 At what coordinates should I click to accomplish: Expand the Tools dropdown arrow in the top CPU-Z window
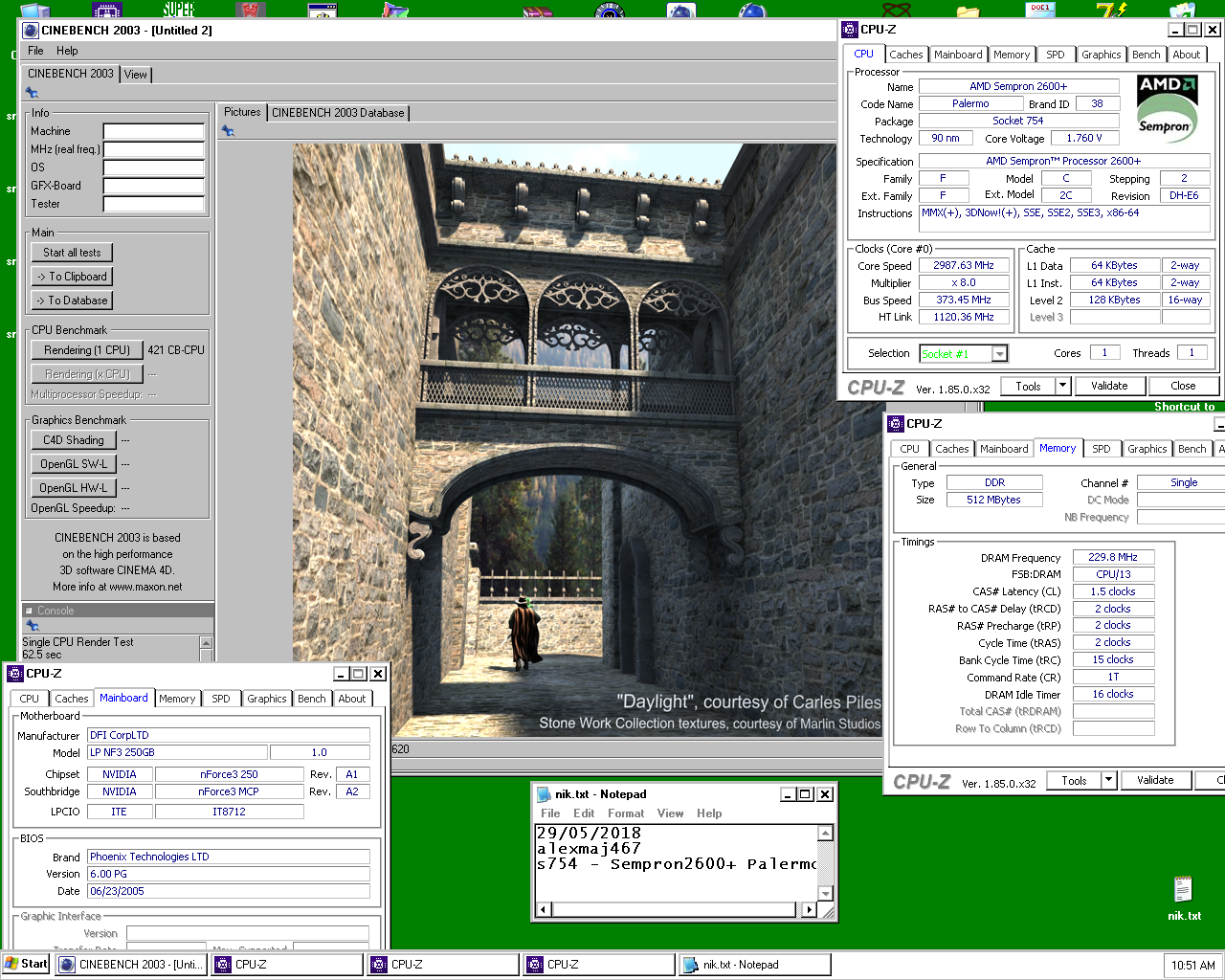1062,387
